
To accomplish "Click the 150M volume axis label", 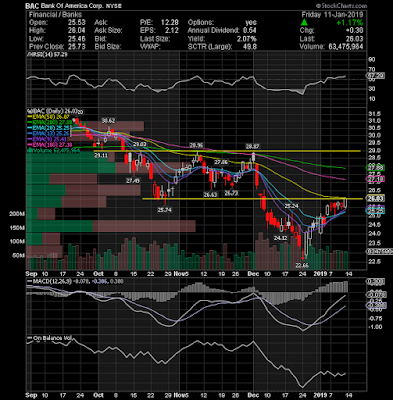I will tap(17, 228).
